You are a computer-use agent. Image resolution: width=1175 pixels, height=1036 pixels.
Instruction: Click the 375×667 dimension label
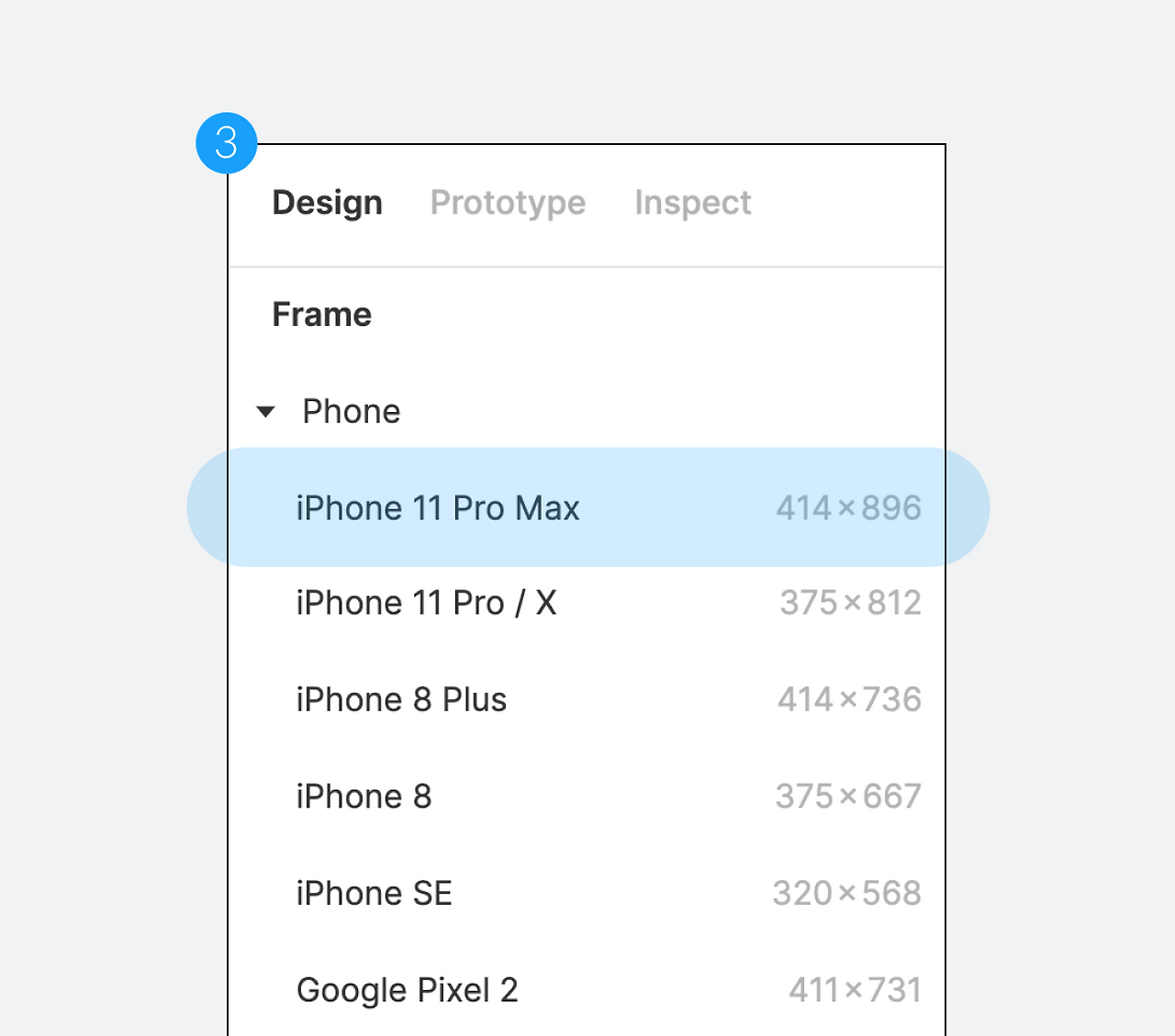point(848,796)
